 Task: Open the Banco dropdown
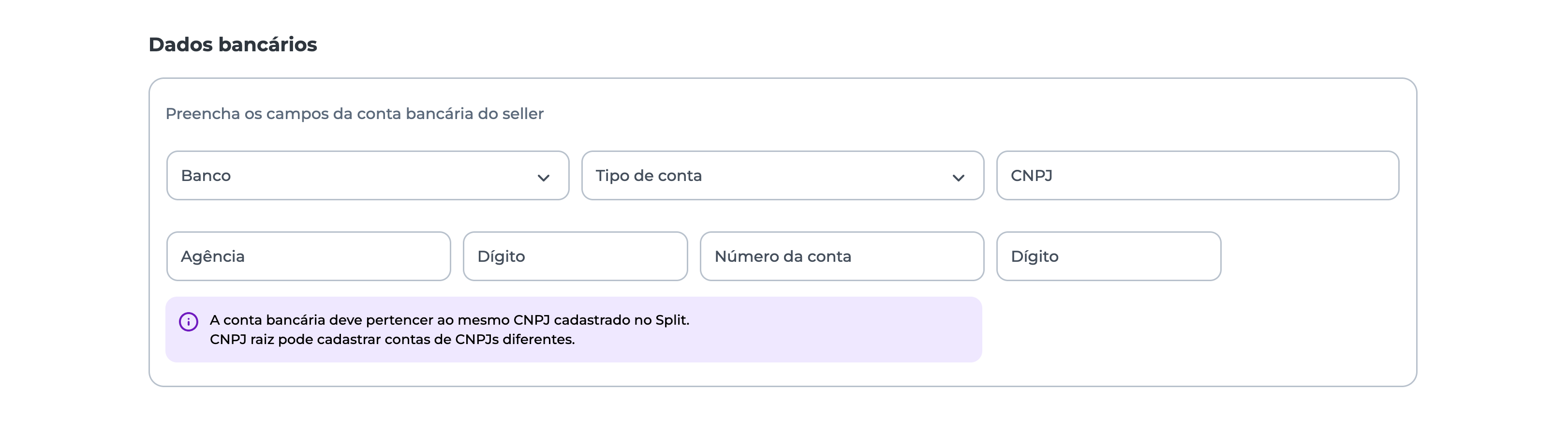[x=367, y=176]
